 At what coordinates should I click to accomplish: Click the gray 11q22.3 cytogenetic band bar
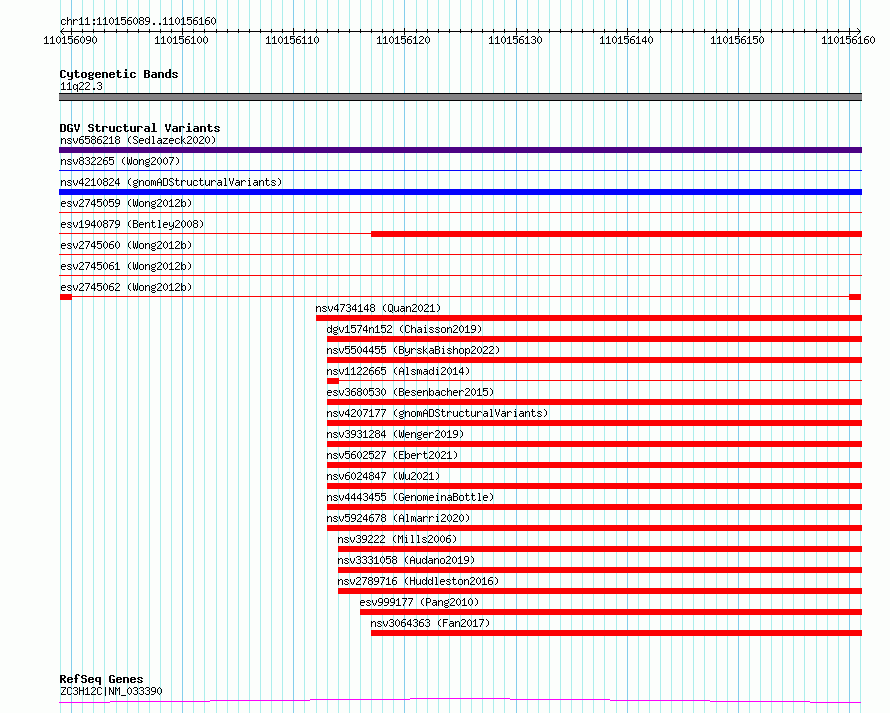[460, 97]
